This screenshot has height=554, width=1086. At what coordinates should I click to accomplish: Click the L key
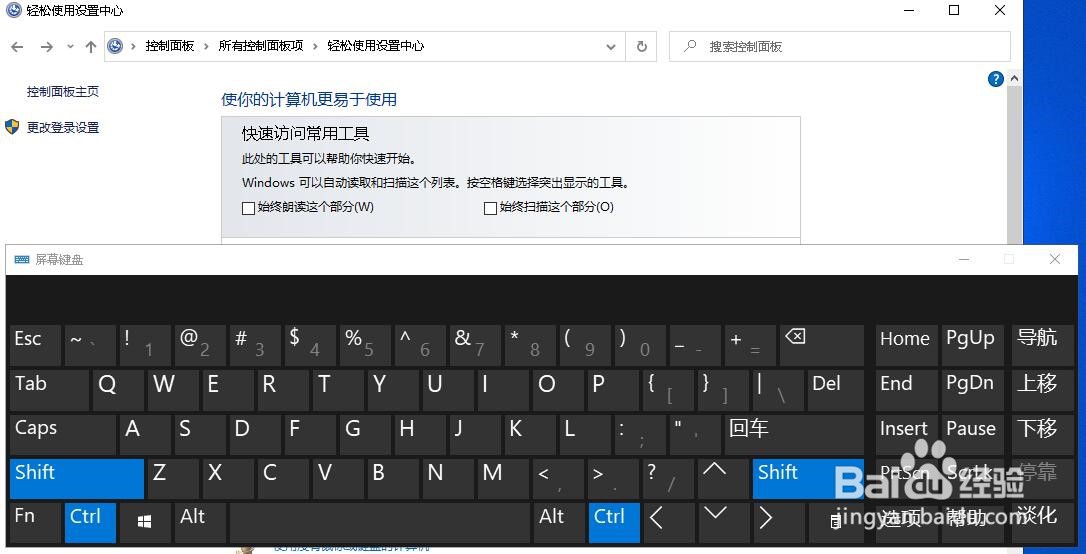click(587, 434)
